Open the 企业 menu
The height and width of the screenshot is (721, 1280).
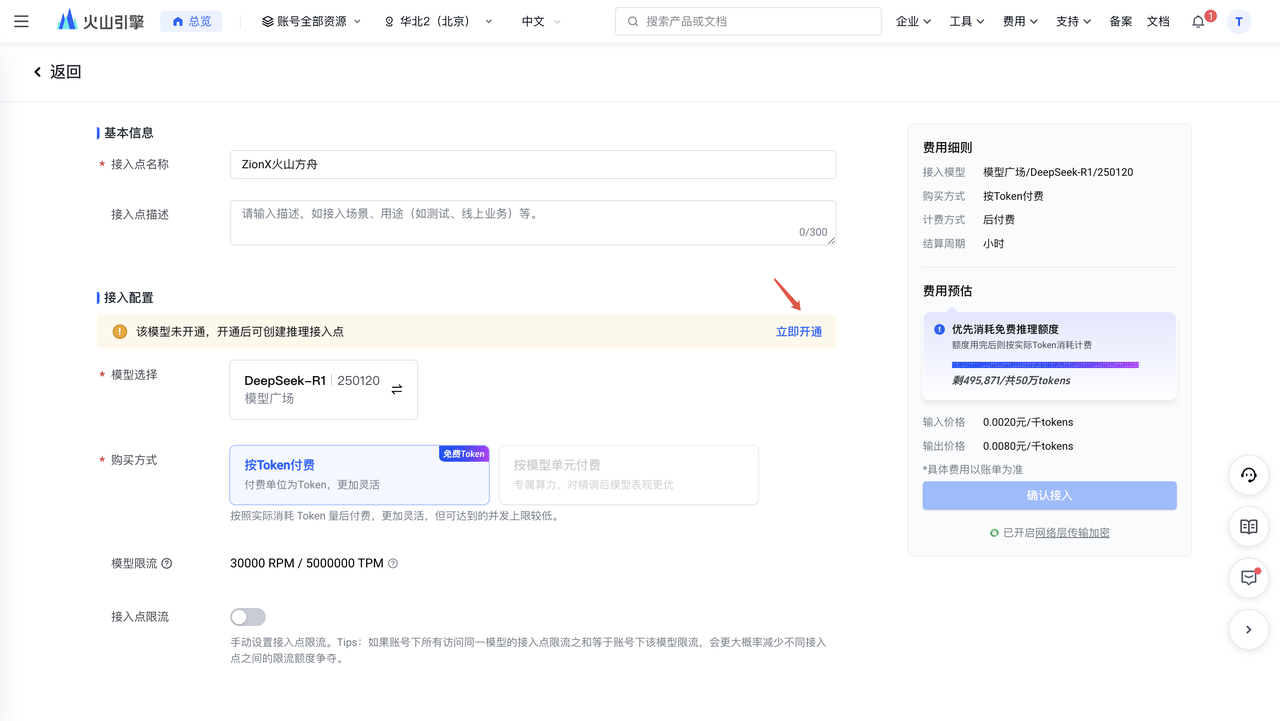click(x=913, y=21)
